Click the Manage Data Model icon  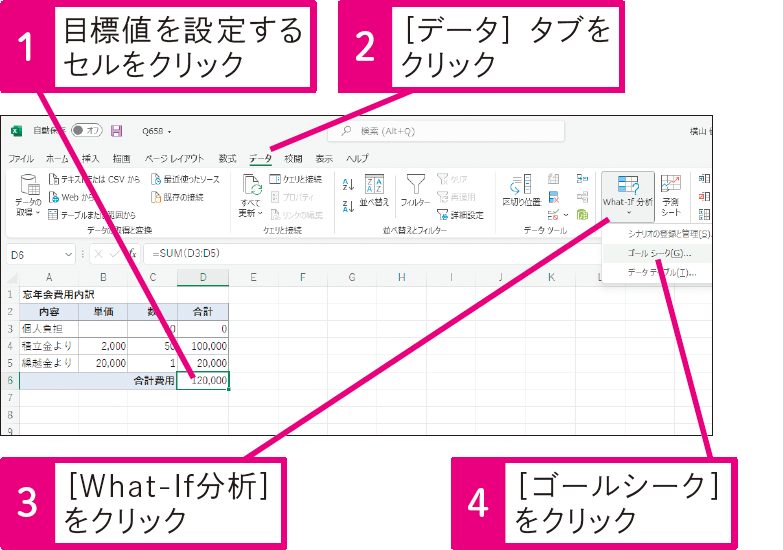click(582, 215)
